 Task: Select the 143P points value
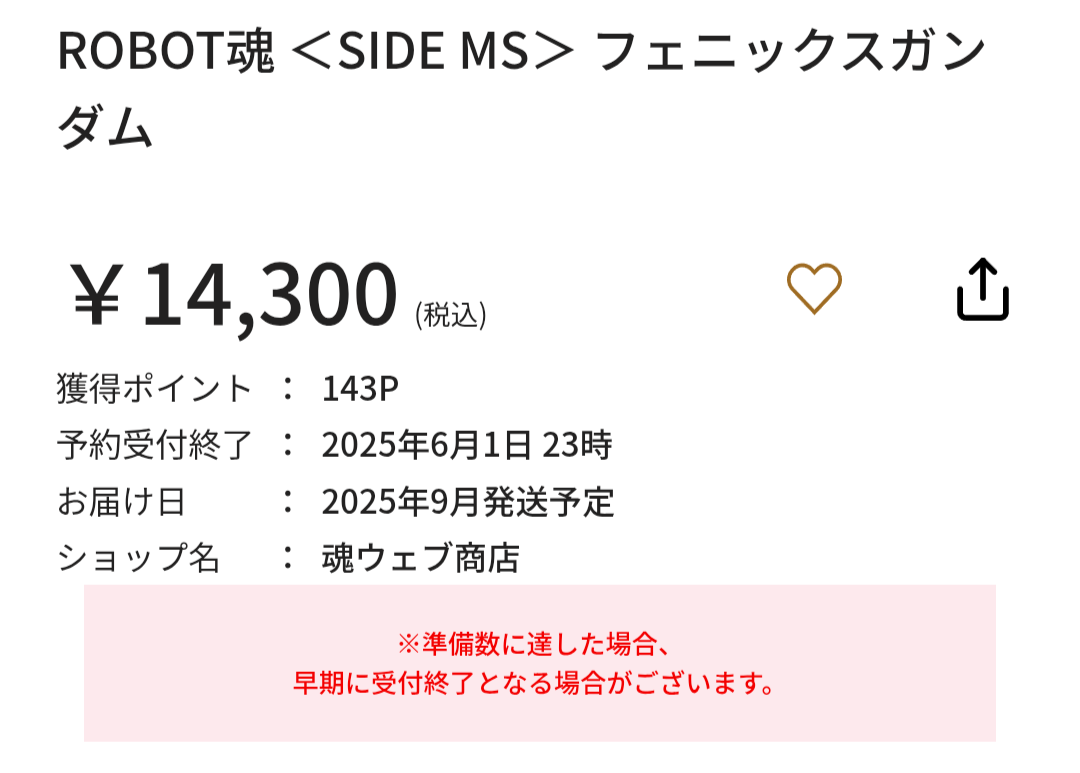360,389
